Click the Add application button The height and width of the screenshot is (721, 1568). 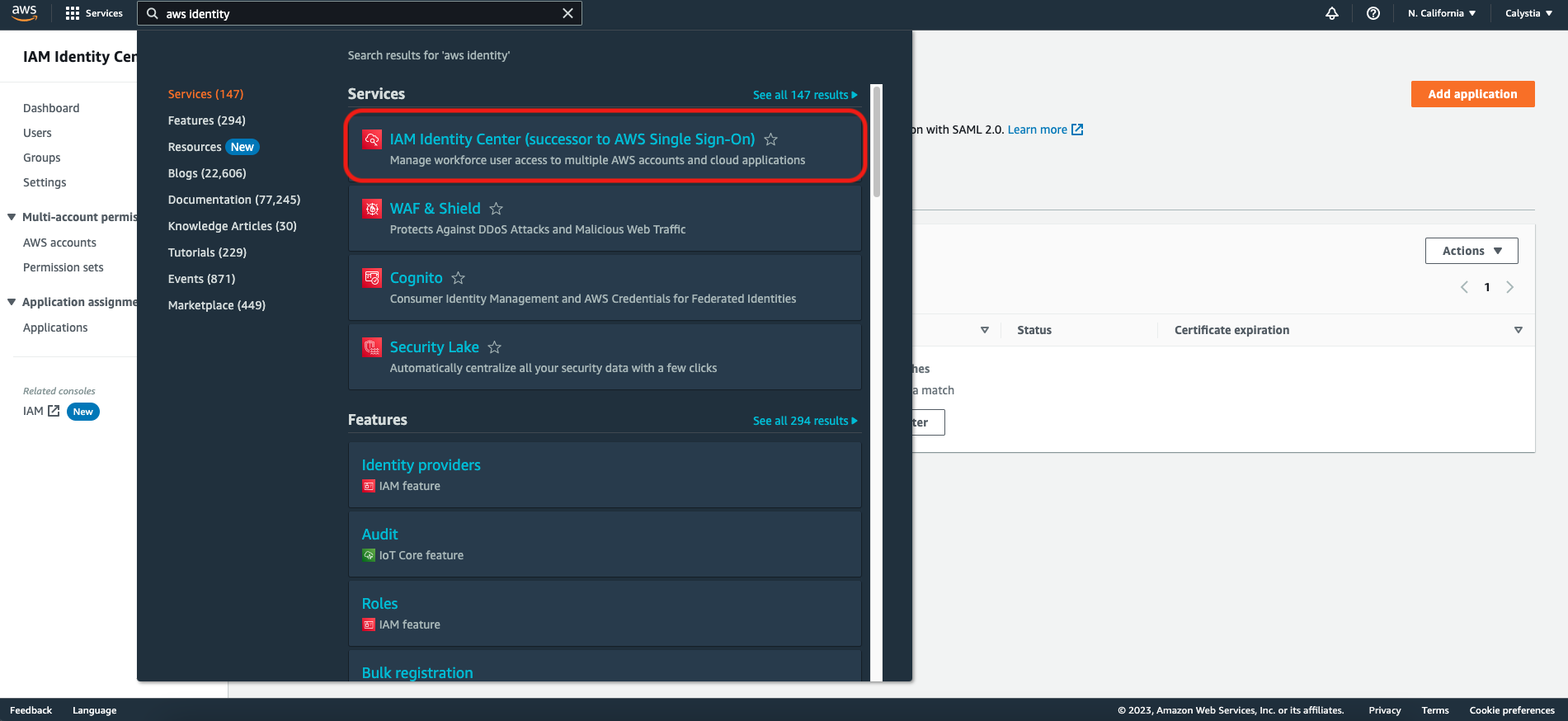tap(1472, 94)
